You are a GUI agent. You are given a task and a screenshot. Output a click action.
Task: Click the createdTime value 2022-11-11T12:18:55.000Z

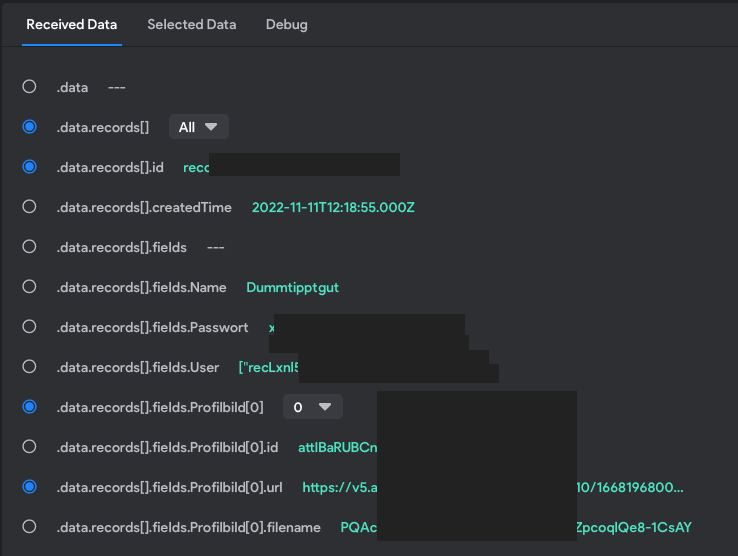(x=333, y=208)
